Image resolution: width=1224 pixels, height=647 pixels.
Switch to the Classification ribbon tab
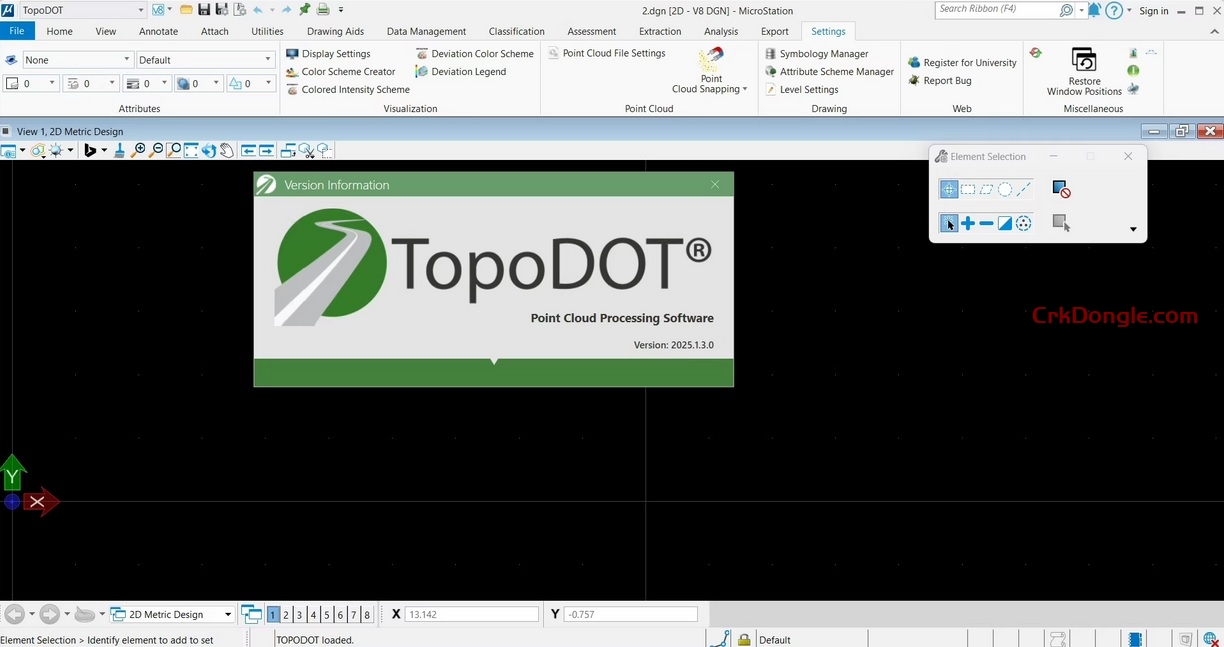(x=516, y=31)
